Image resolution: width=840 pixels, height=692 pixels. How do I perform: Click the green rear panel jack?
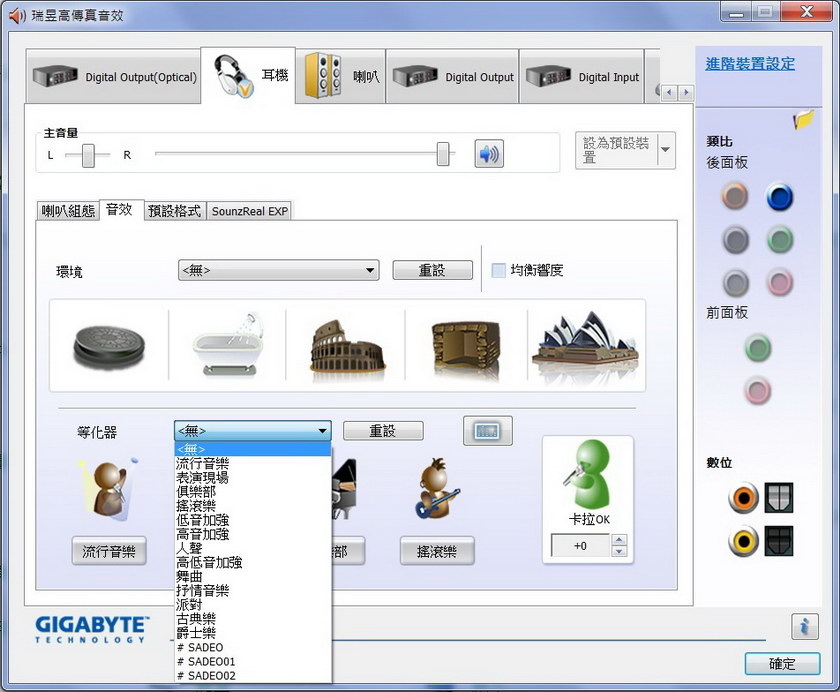pyautogui.click(x=779, y=239)
